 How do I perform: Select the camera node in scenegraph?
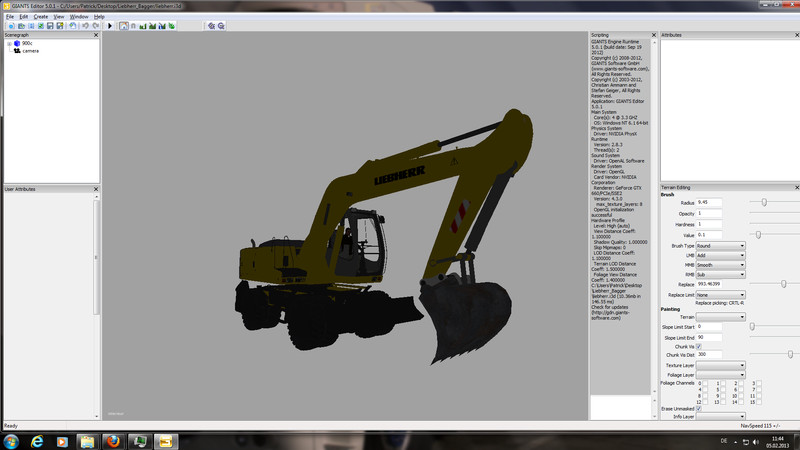[30, 51]
